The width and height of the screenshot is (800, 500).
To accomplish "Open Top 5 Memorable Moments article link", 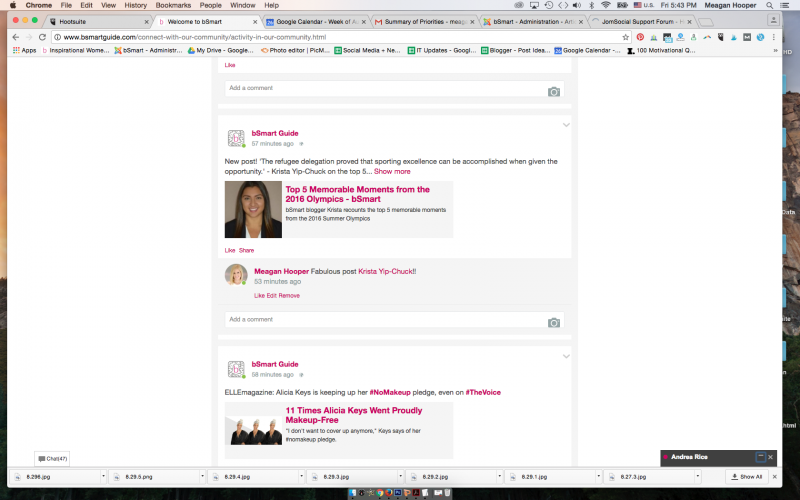I will tap(357, 194).
